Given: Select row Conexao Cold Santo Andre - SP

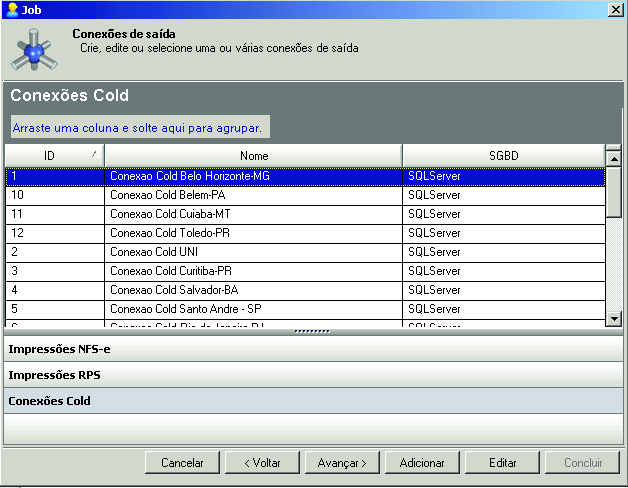Looking at the screenshot, I should click(x=254, y=309).
